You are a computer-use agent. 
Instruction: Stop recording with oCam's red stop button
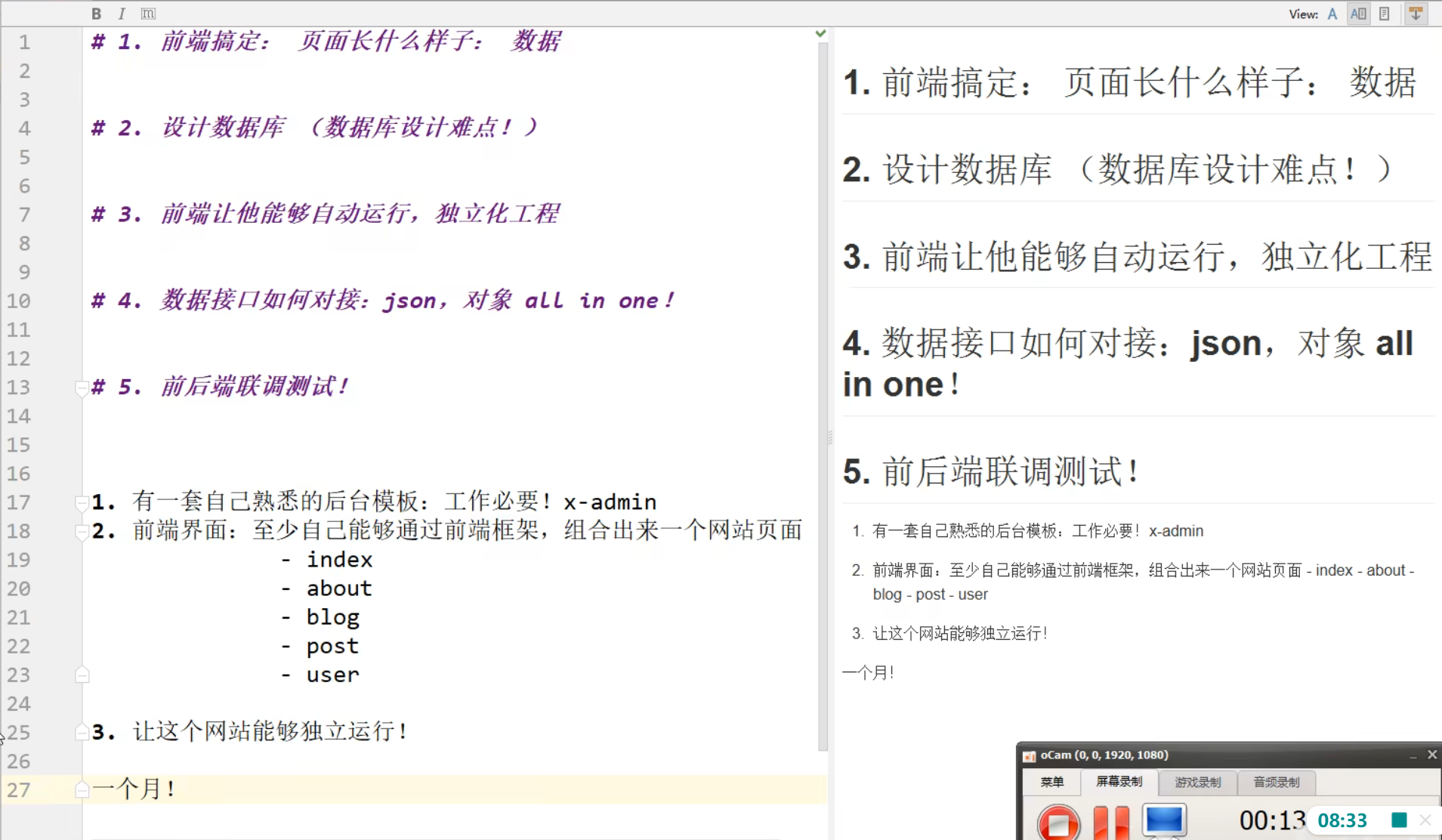[1058, 823]
